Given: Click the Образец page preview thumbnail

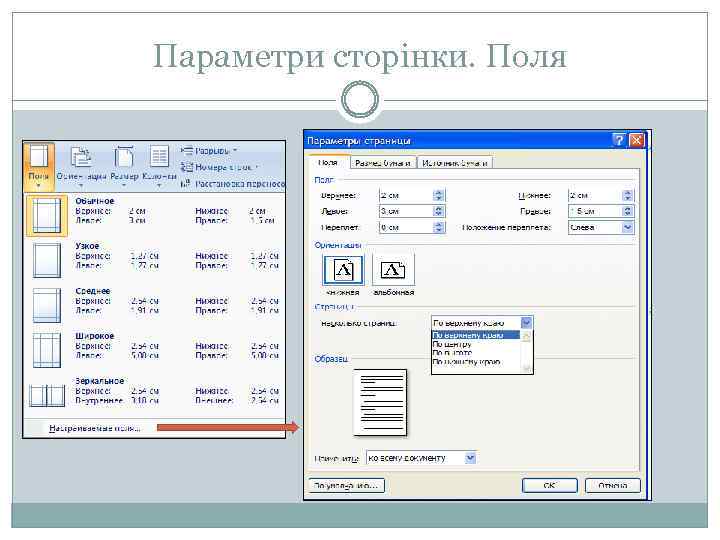Looking at the screenshot, I should (x=380, y=403).
